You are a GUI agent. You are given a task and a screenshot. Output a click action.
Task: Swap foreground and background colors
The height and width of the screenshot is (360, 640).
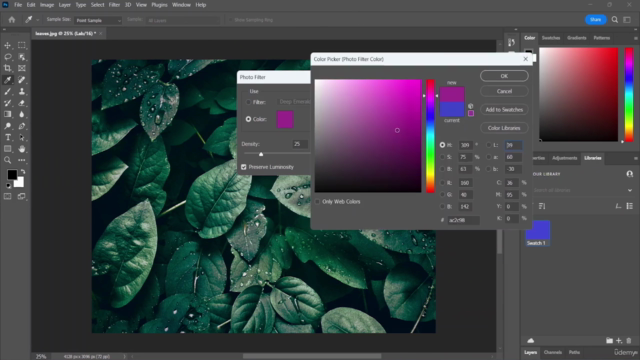tap(23, 172)
